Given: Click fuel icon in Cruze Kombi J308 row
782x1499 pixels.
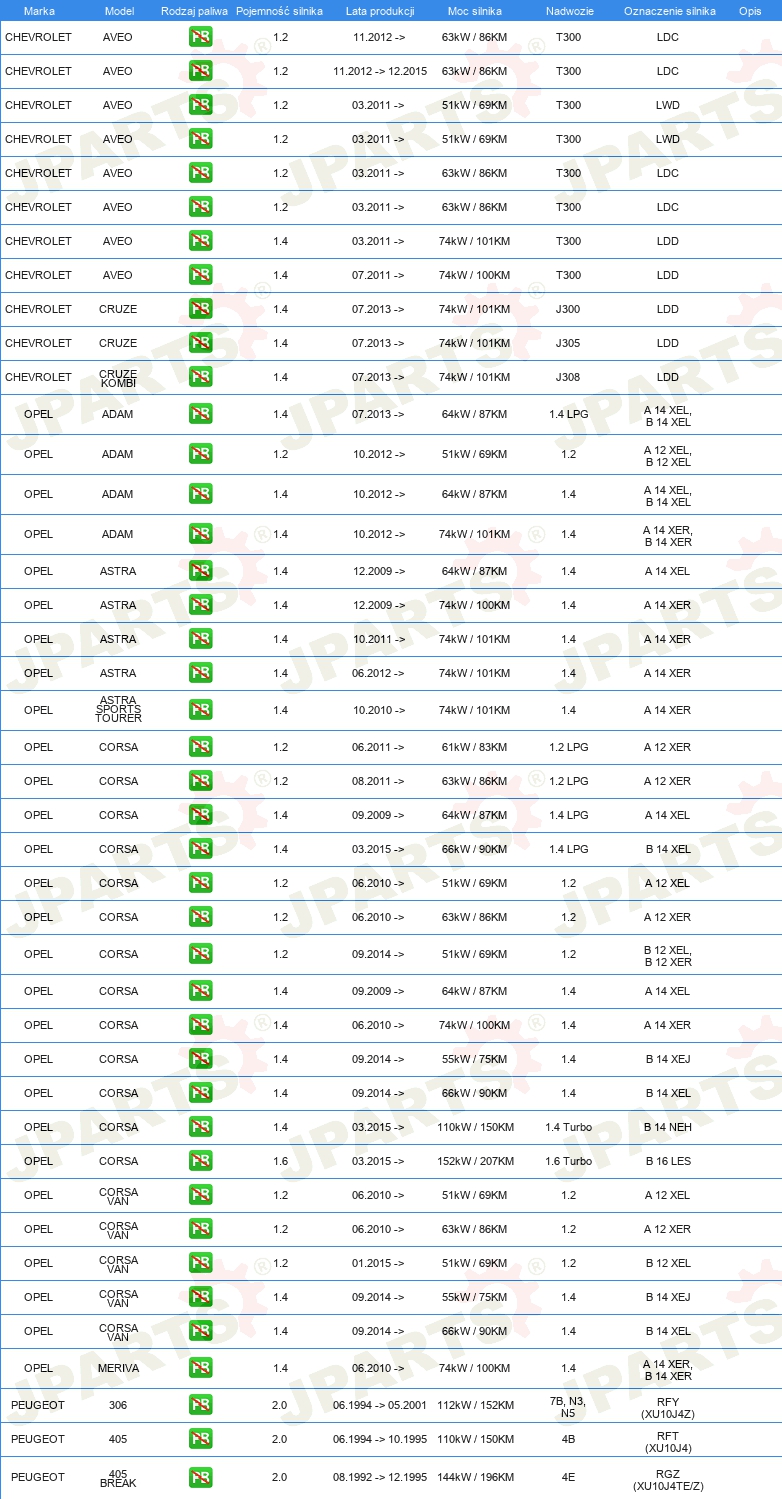Looking at the screenshot, I should pyautogui.click(x=200, y=377).
